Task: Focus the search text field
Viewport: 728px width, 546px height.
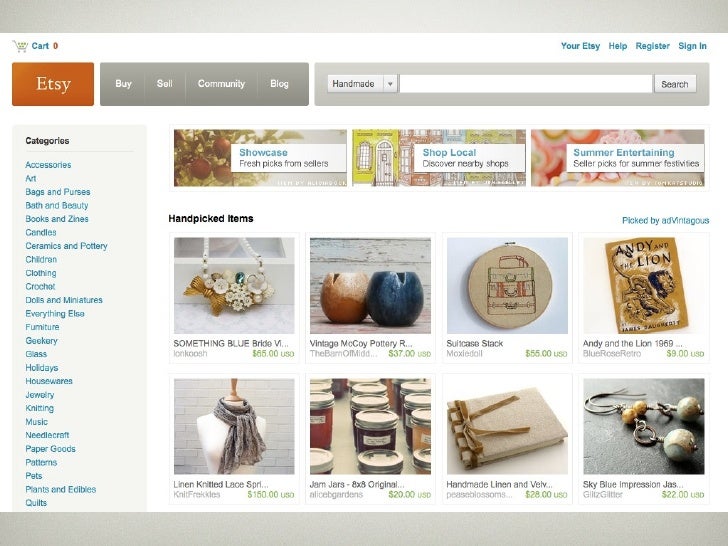Action: point(526,84)
